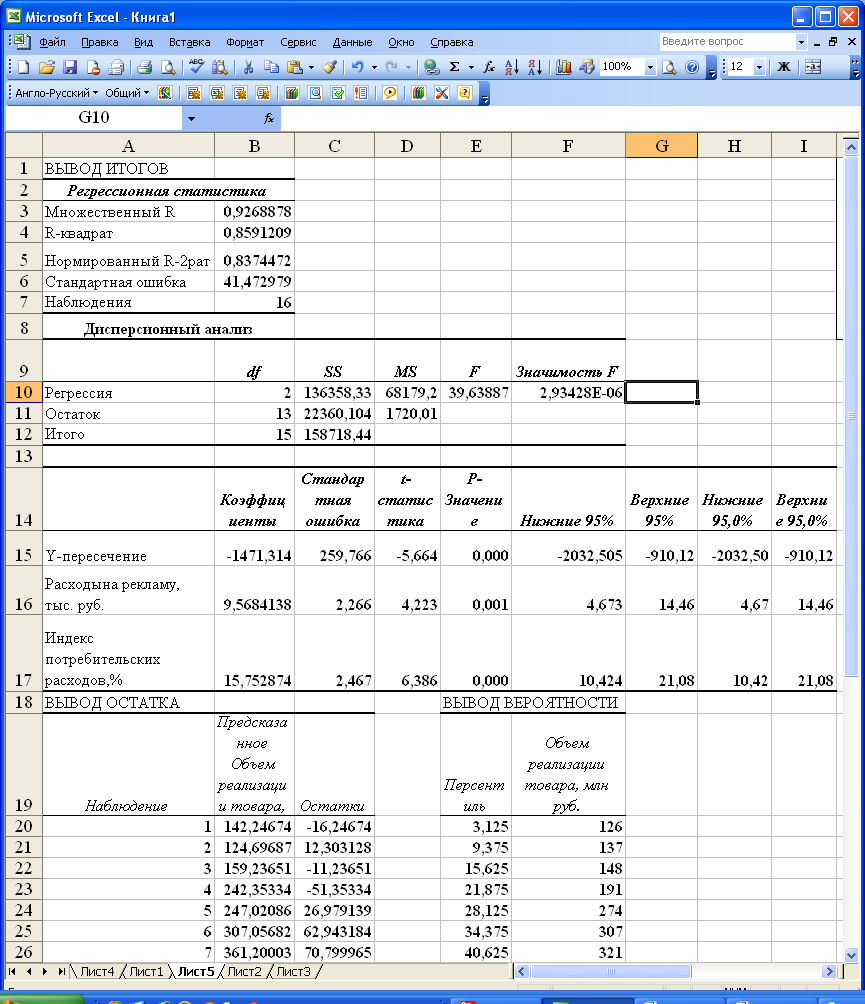The width and height of the screenshot is (865, 1004).
Task: Select the Y-пересечение coefficient -1471,314
Action: point(254,548)
